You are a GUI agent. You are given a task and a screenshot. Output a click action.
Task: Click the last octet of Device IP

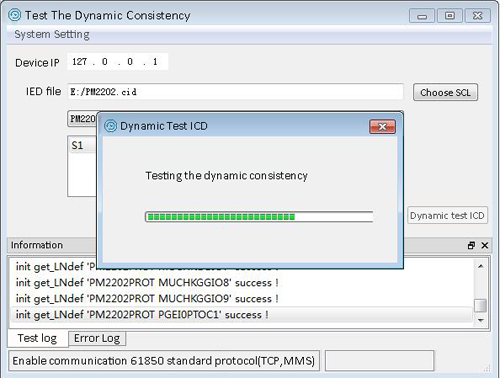coord(155,62)
